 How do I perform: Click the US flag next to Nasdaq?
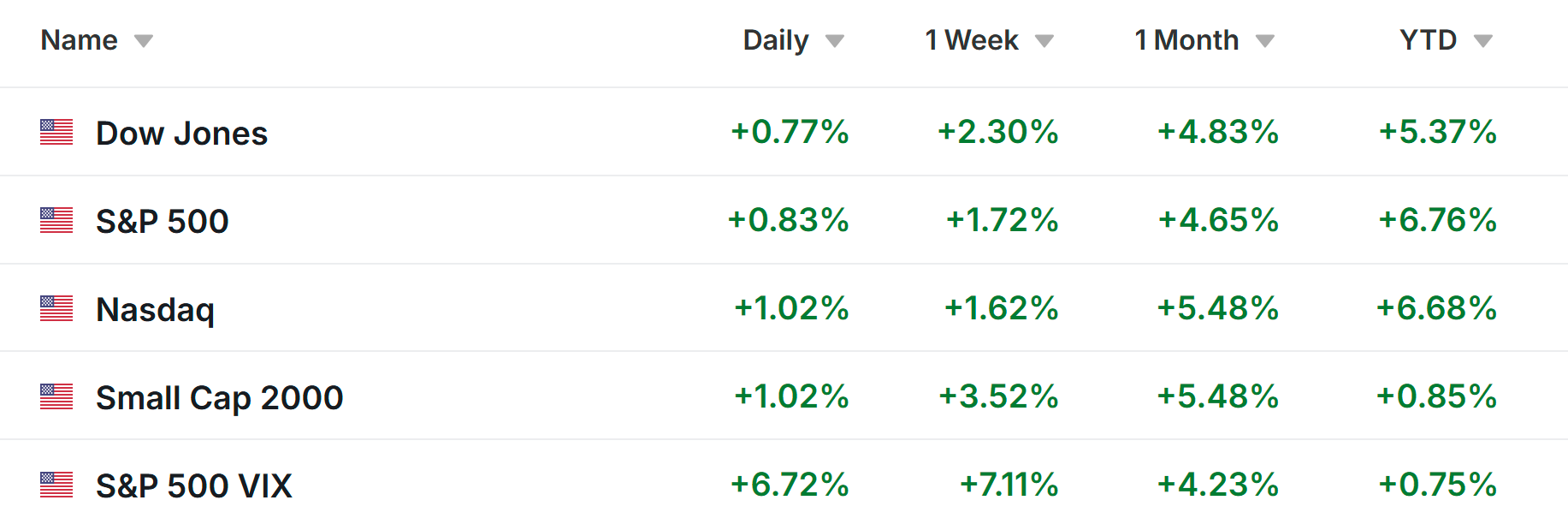56,308
